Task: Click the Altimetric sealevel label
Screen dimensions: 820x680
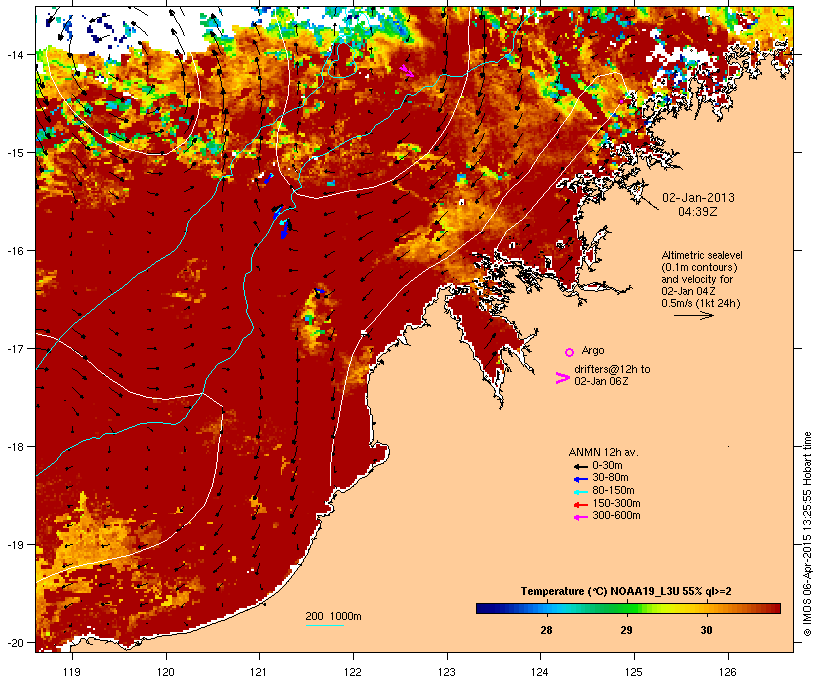Action: 702,255
